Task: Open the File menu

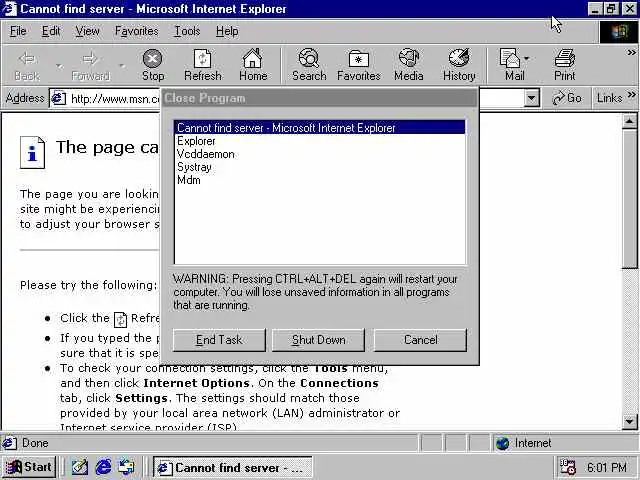Action: pos(18,31)
